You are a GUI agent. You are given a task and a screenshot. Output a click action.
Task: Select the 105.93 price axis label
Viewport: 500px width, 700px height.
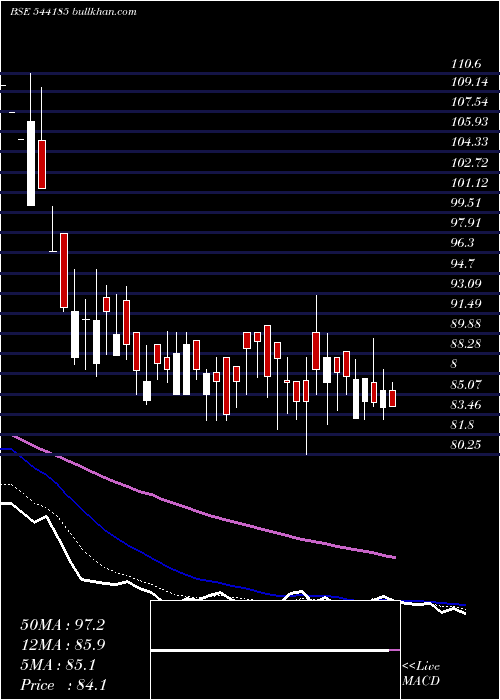(x=470, y=122)
